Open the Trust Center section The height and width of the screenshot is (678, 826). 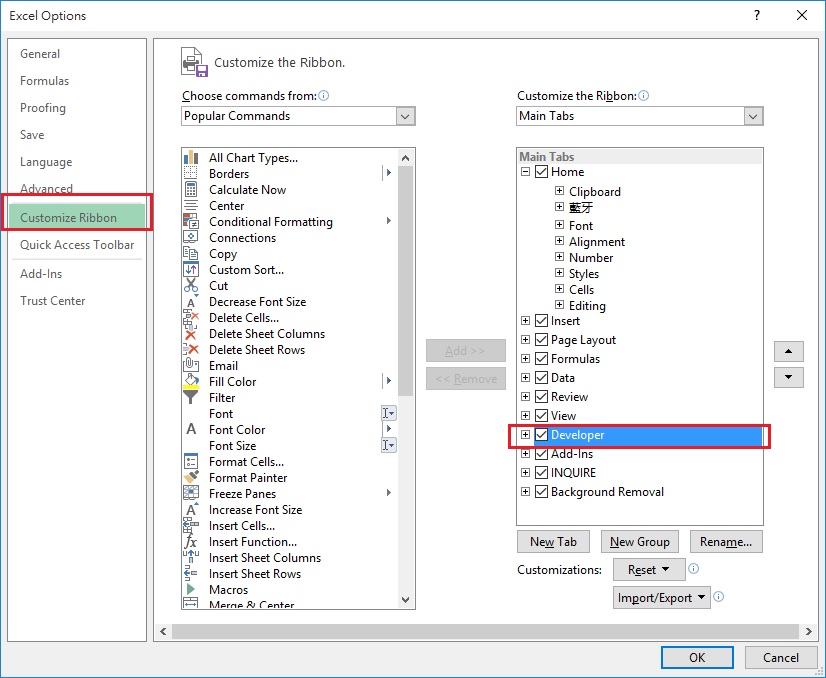coord(52,300)
